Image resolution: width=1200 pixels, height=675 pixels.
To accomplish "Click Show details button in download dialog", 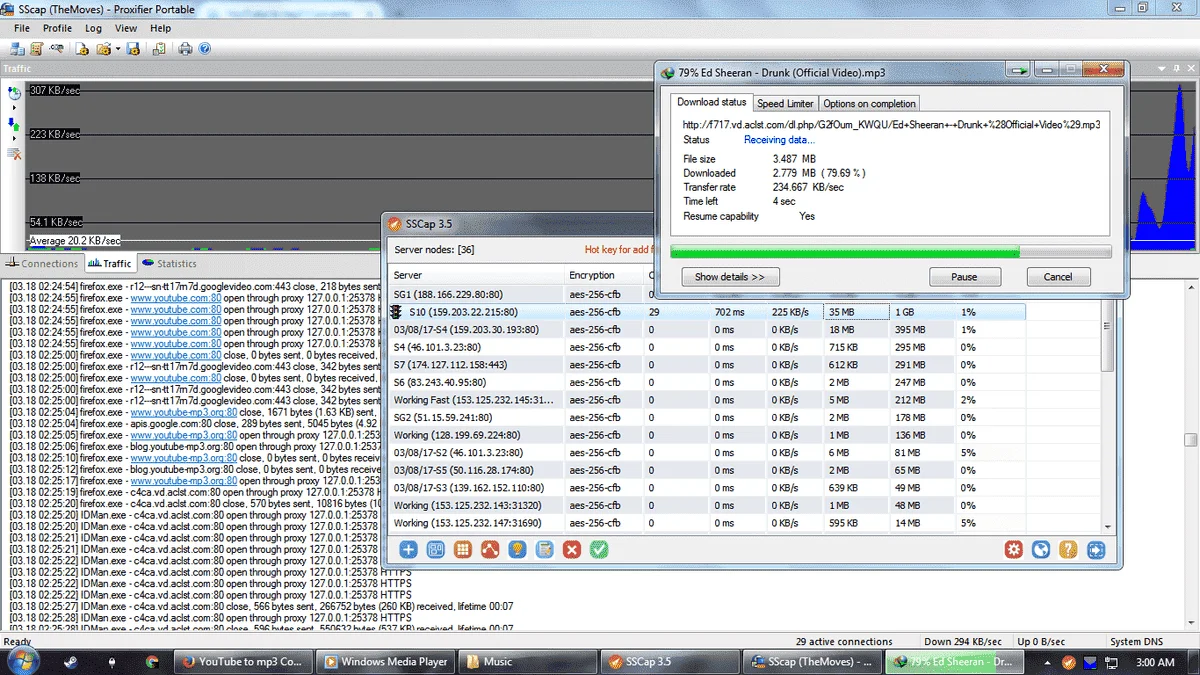I will click(x=730, y=277).
